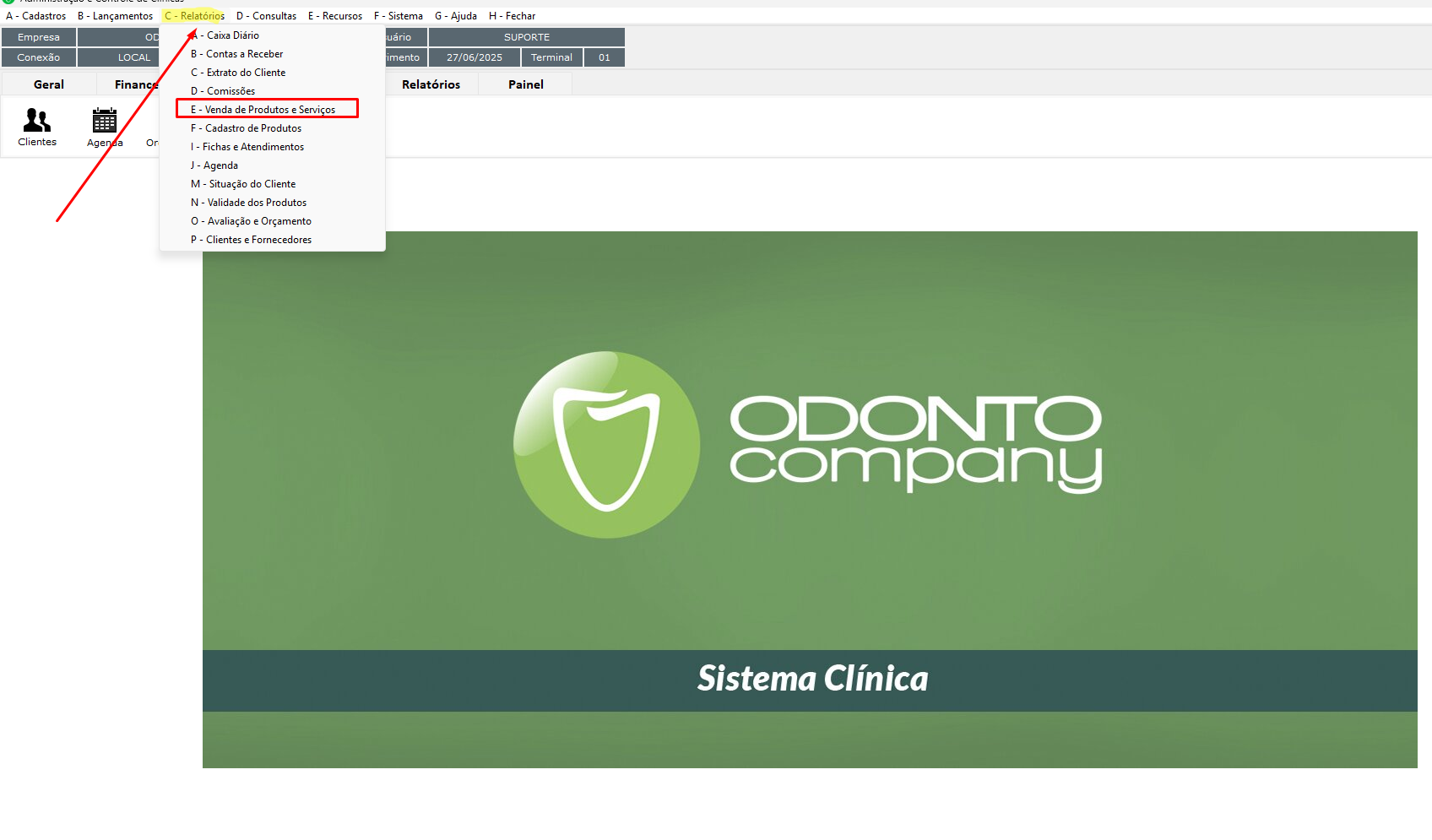Image resolution: width=1432 pixels, height=840 pixels.
Task: Close the C - Relatórios menu
Action: (194, 16)
